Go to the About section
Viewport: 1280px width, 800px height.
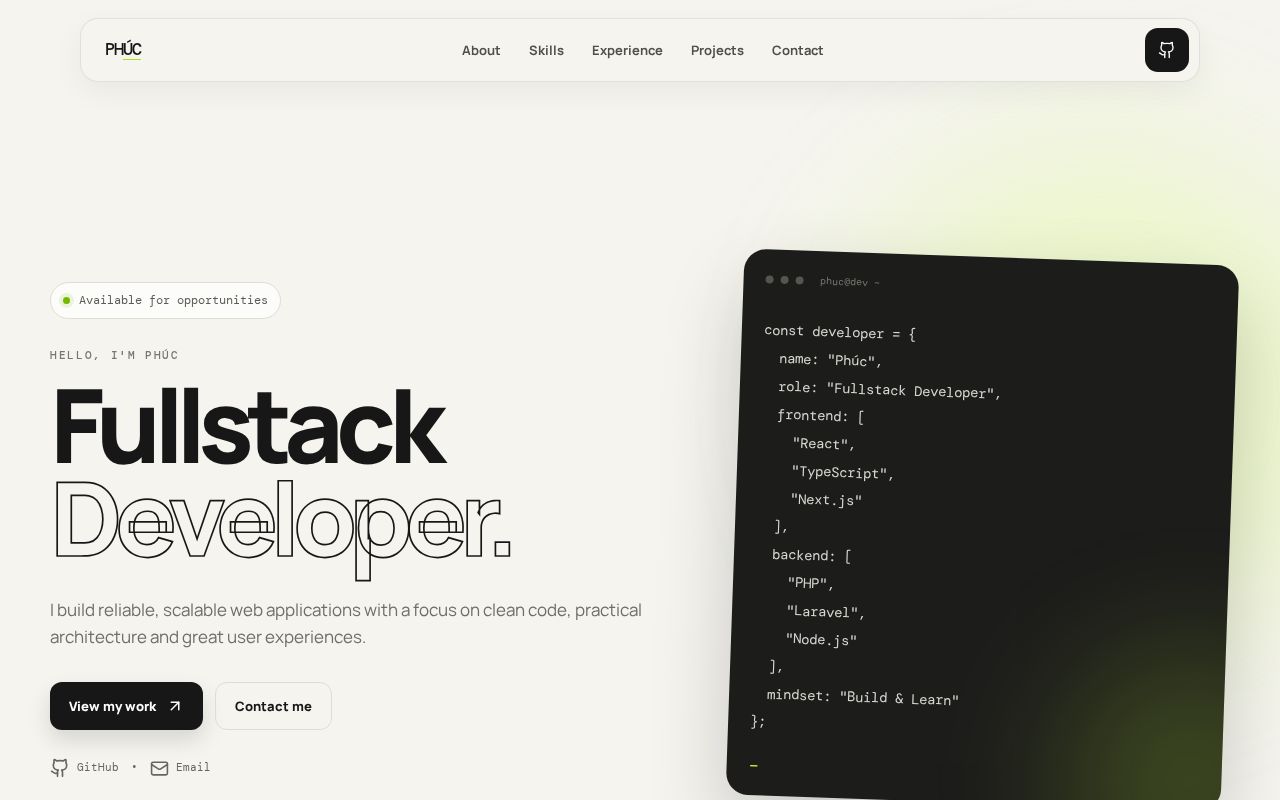[481, 50]
